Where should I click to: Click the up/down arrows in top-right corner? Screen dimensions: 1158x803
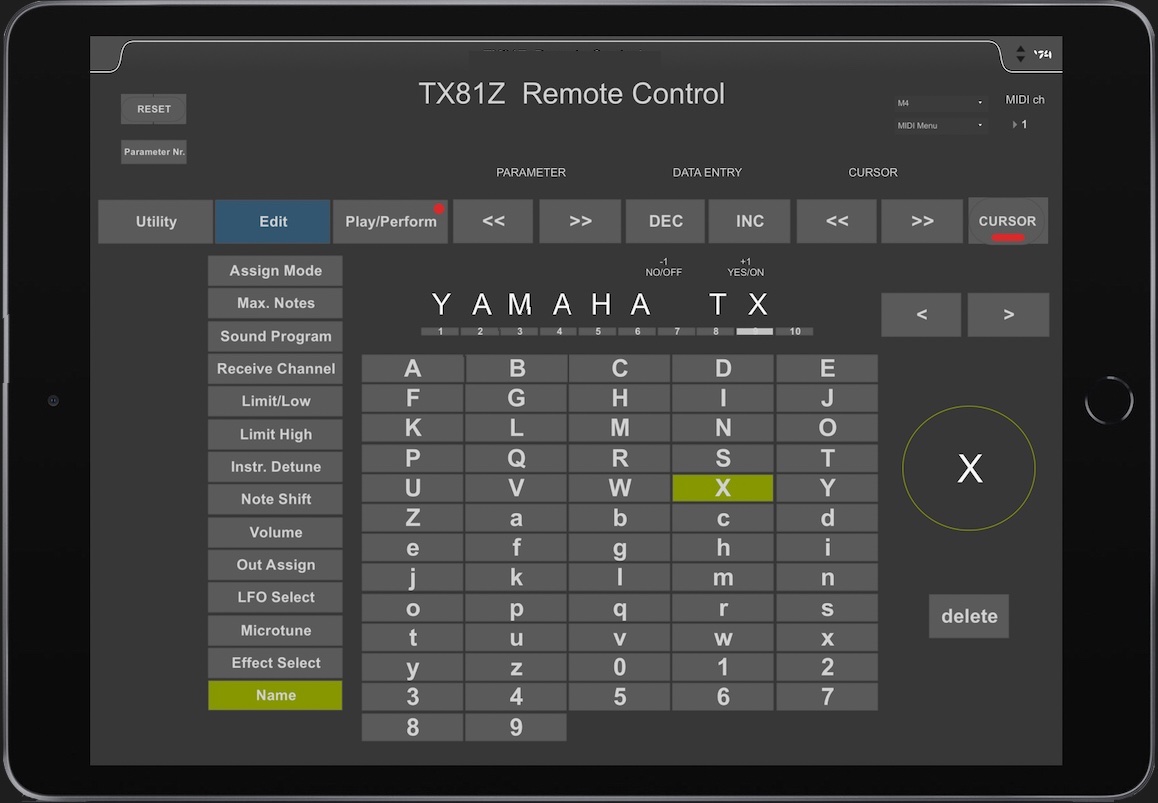tap(1020, 54)
